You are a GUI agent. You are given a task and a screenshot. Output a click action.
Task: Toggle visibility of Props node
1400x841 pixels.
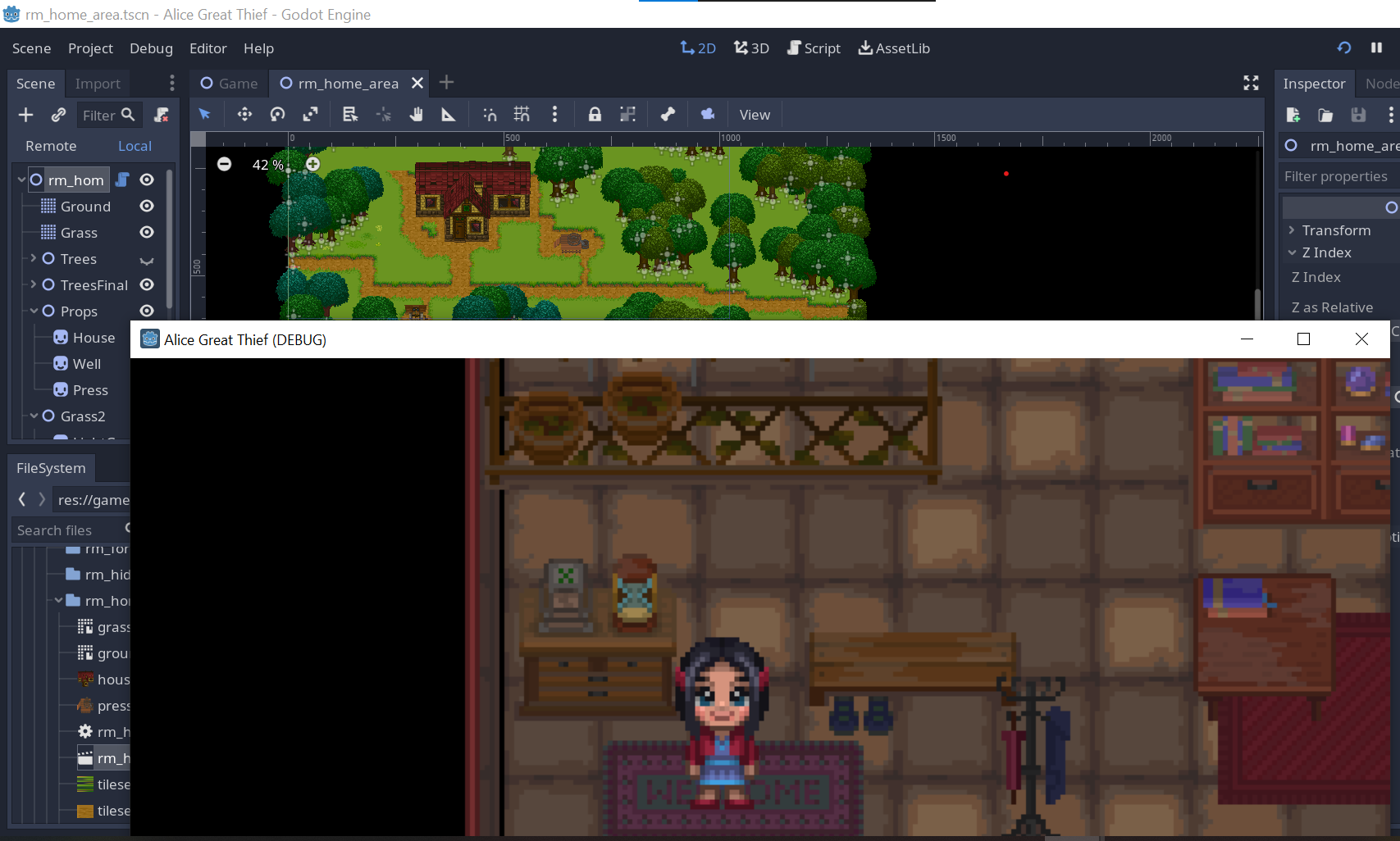pyautogui.click(x=147, y=311)
